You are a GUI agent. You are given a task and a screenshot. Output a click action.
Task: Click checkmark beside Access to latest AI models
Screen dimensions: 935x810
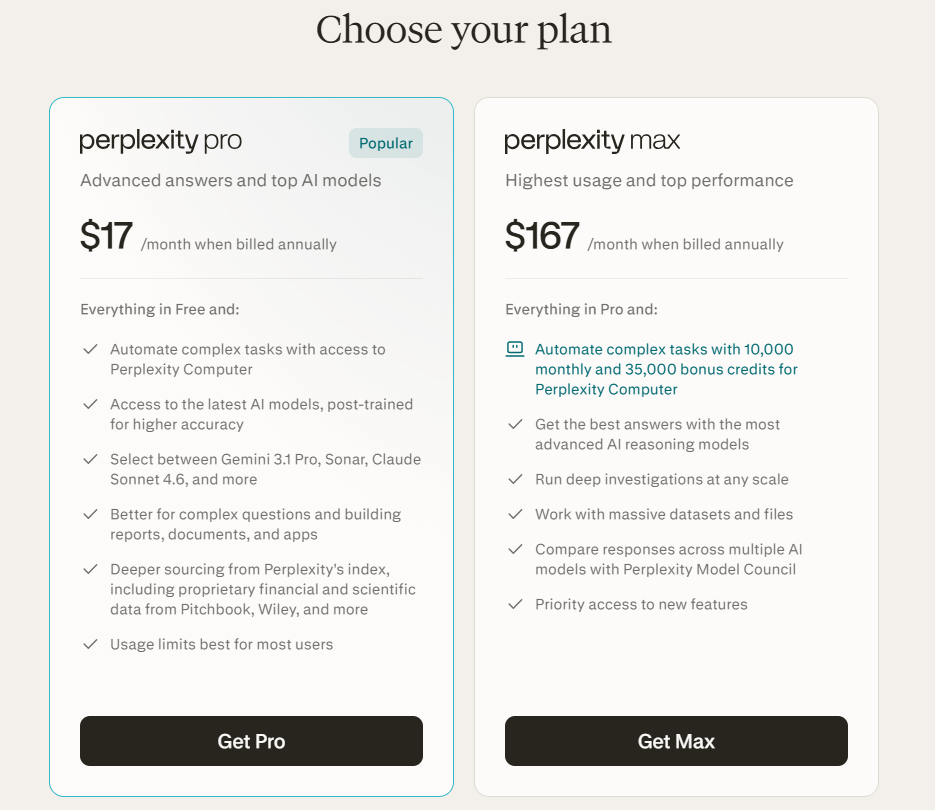[90, 404]
